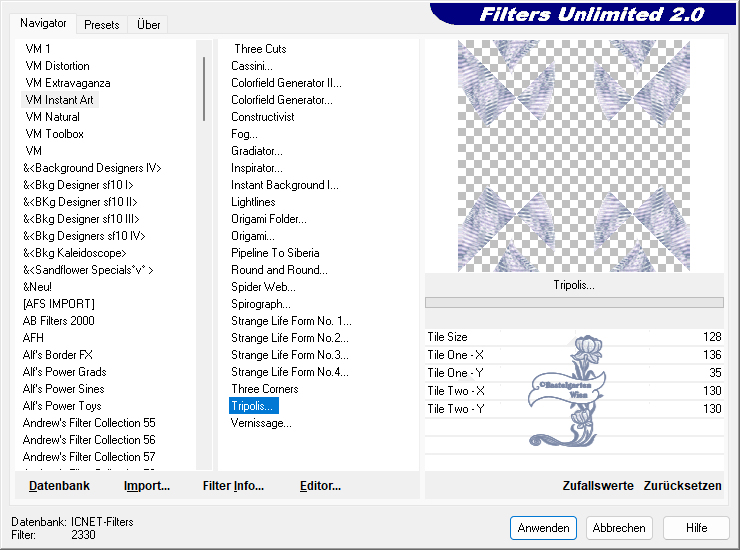Open Hilfe for help
Screen dimensions: 740x550
696,528
